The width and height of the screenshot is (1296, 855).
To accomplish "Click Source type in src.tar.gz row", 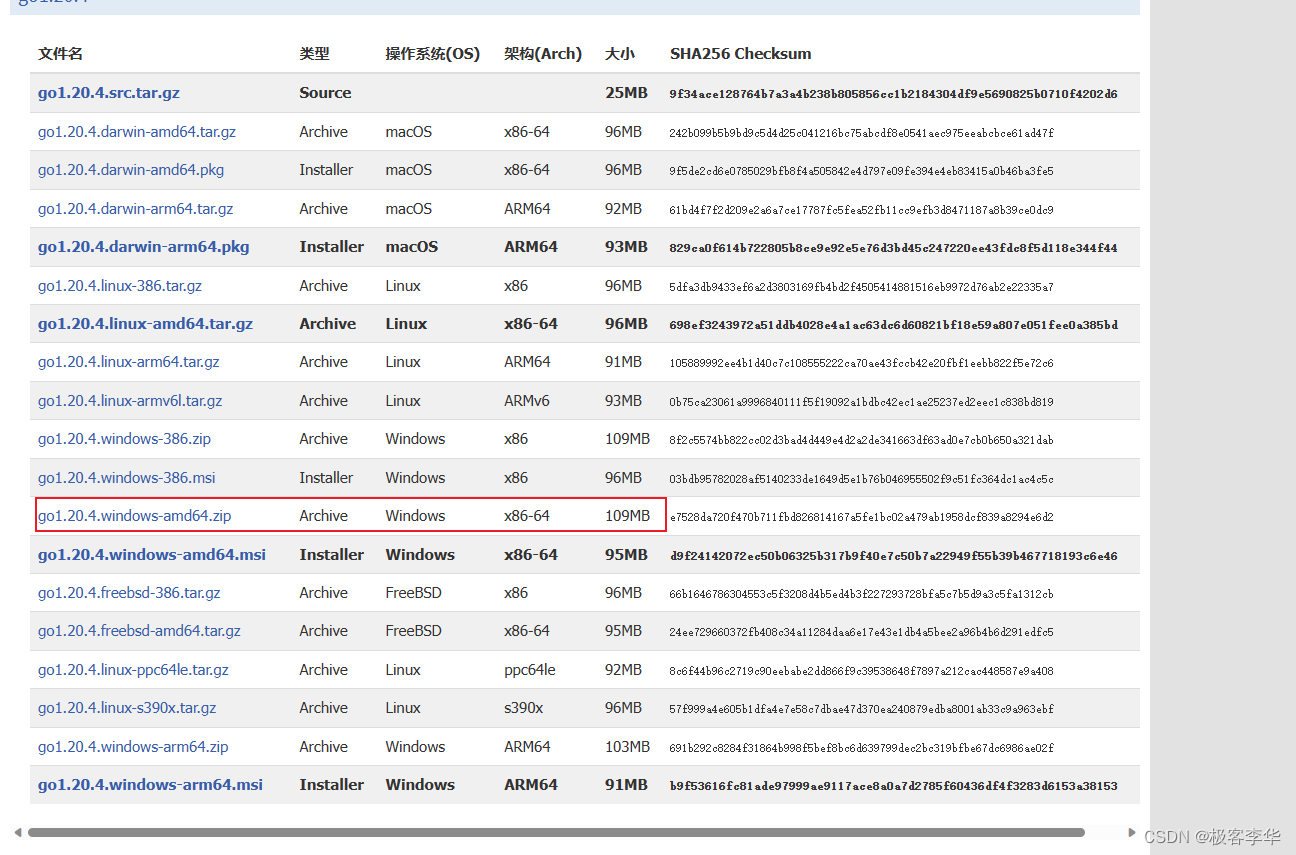I will [x=325, y=93].
